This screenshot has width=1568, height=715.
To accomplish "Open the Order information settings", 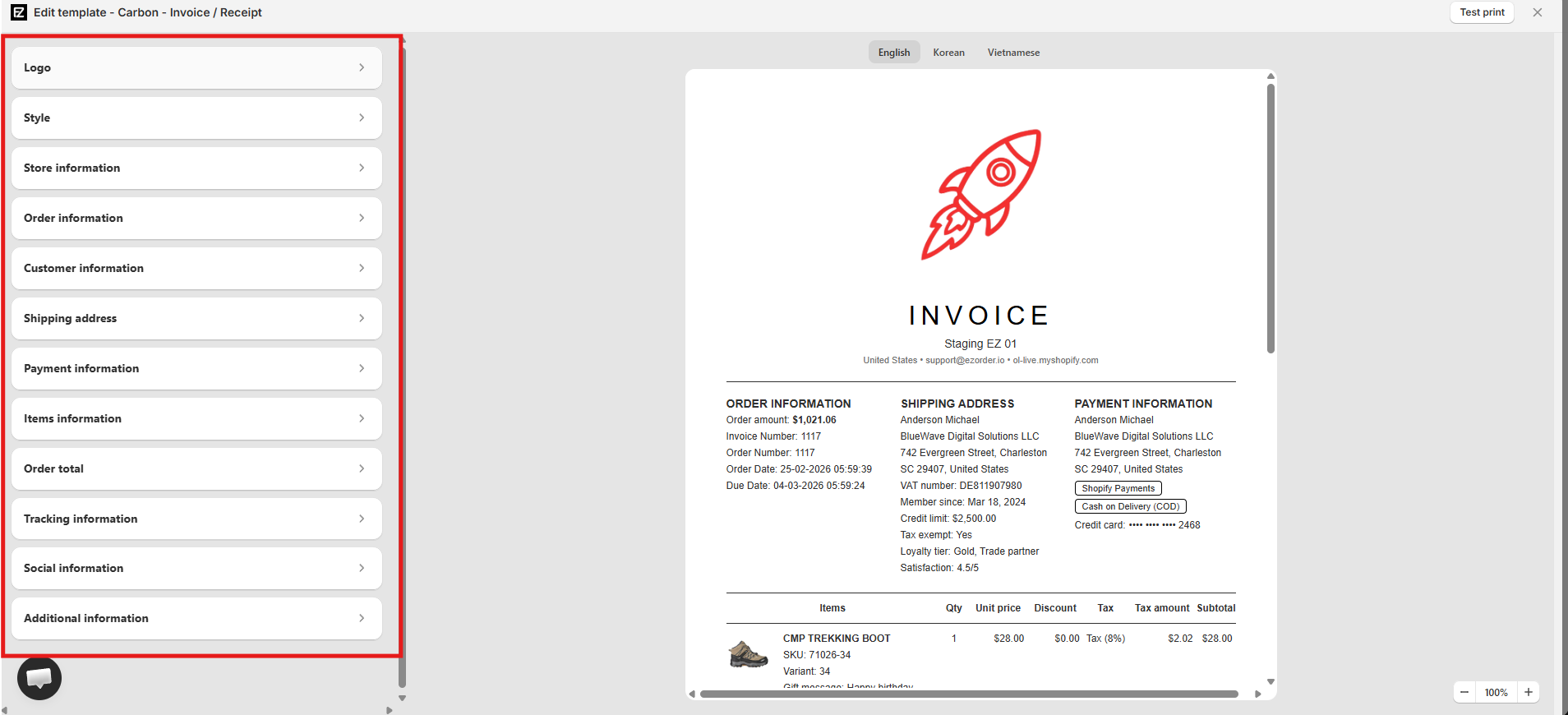I will [x=197, y=218].
